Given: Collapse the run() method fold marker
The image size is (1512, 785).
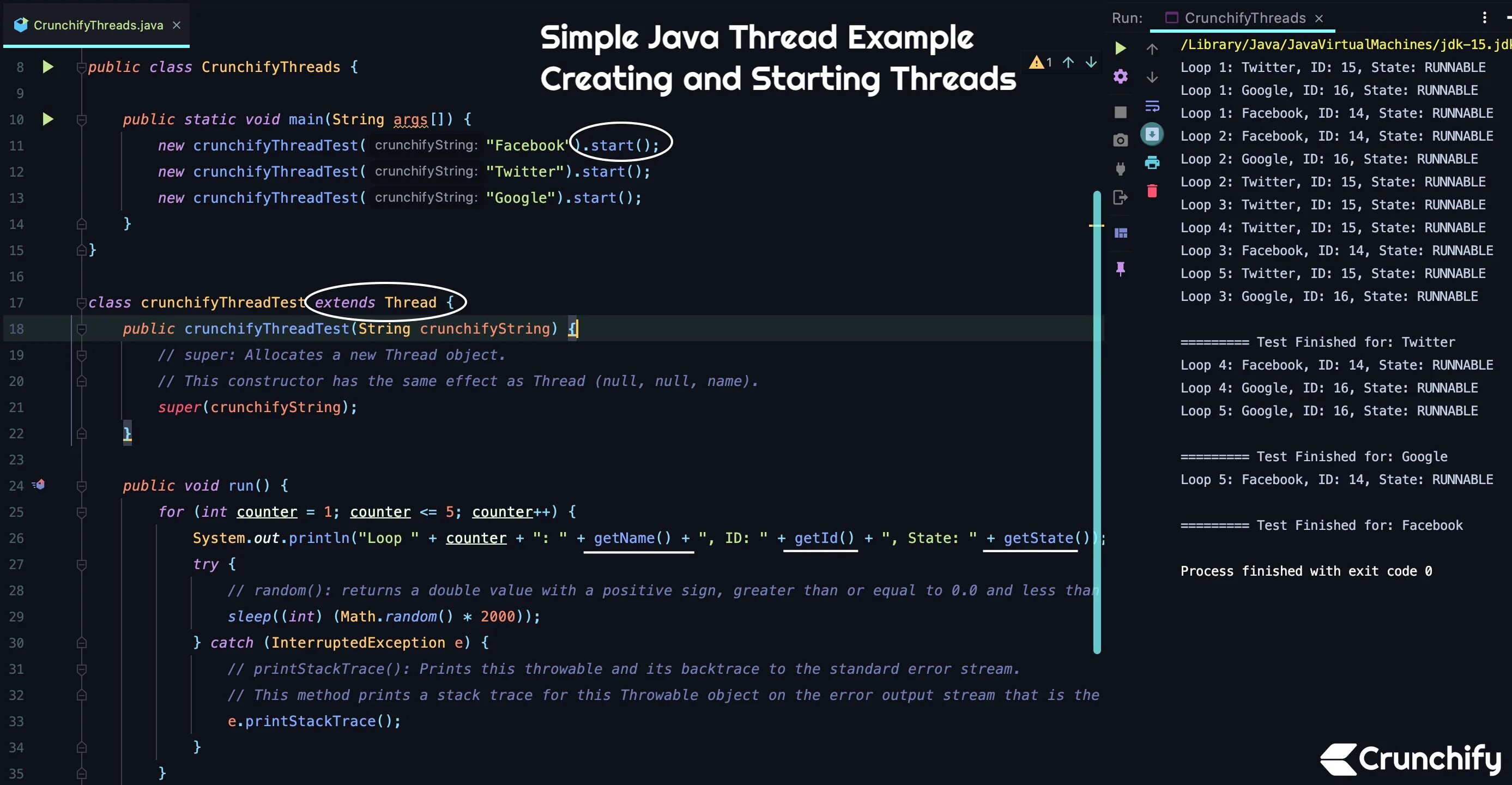Looking at the screenshot, I should pos(82,486).
